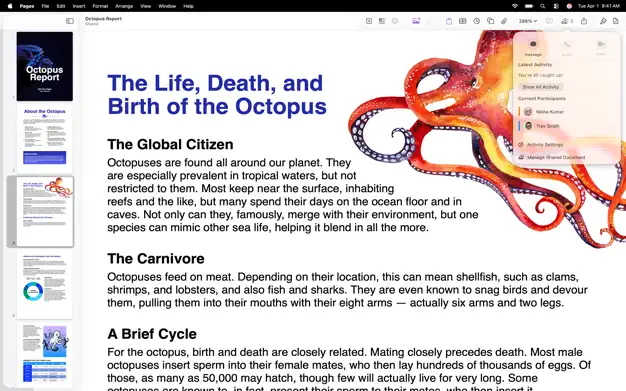Click Latest Activity label in popover
The width and height of the screenshot is (626, 391).
pyautogui.click(x=535, y=65)
